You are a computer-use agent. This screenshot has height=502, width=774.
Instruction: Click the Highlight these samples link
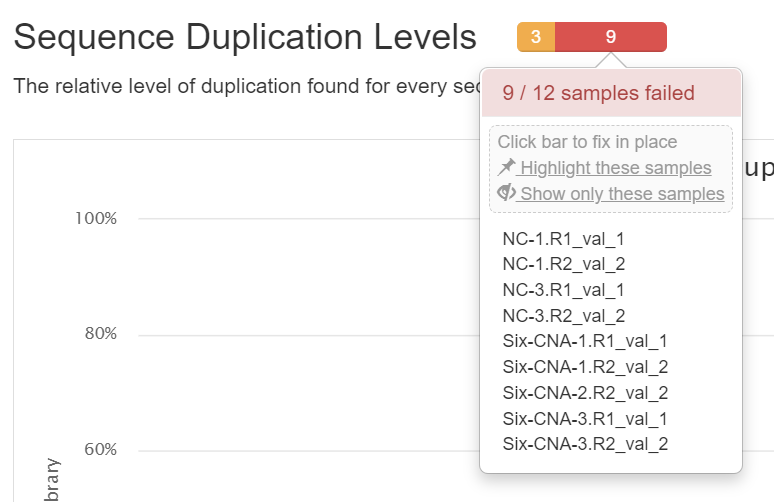(x=616, y=168)
